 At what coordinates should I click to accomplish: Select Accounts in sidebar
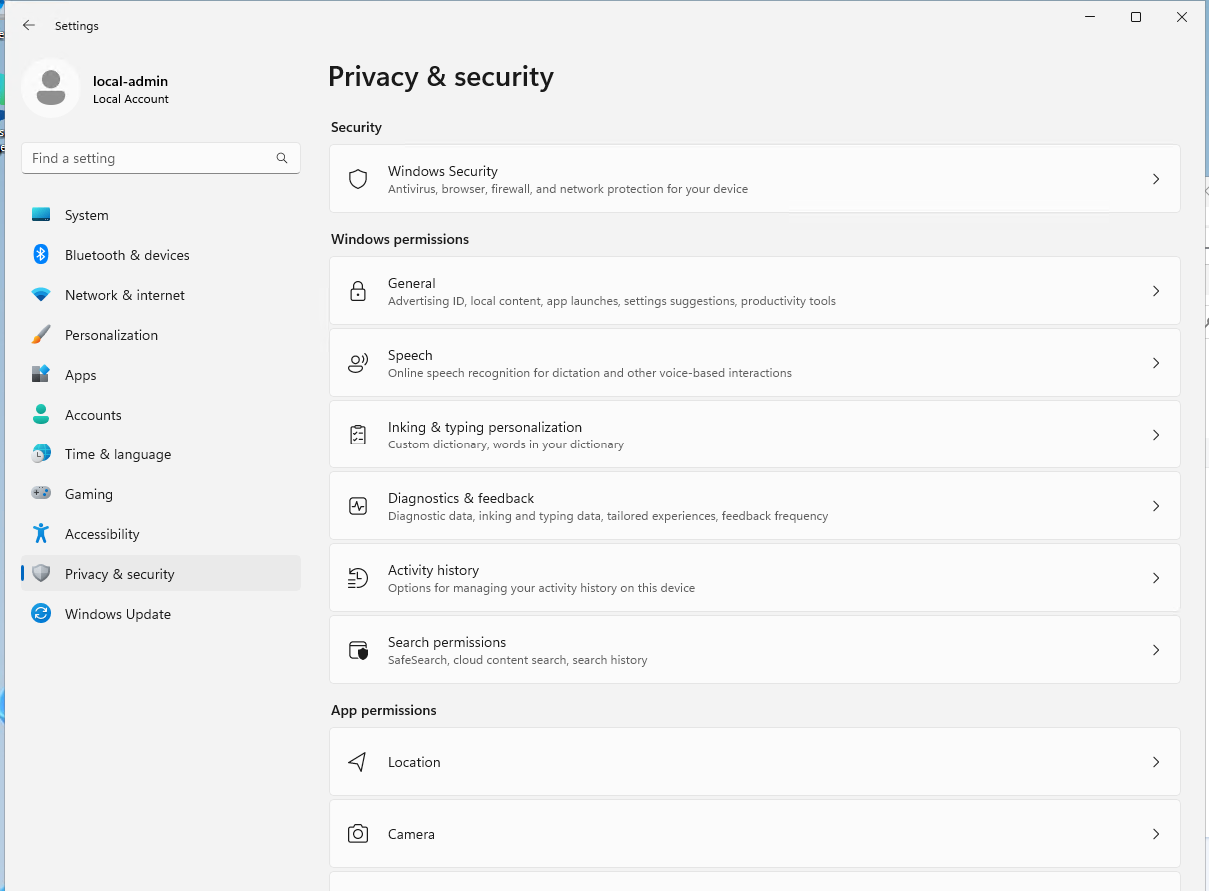(161, 415)
